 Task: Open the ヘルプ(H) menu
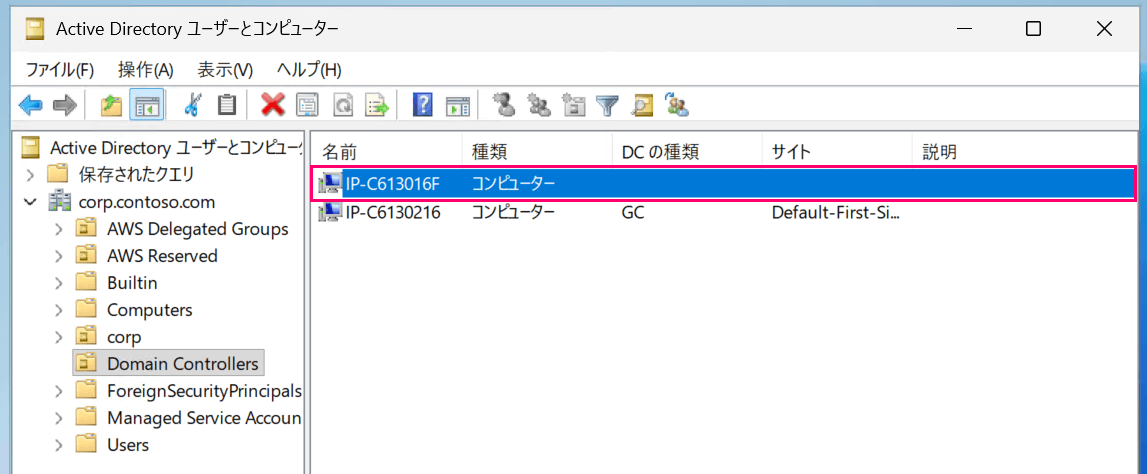[309, 70]
